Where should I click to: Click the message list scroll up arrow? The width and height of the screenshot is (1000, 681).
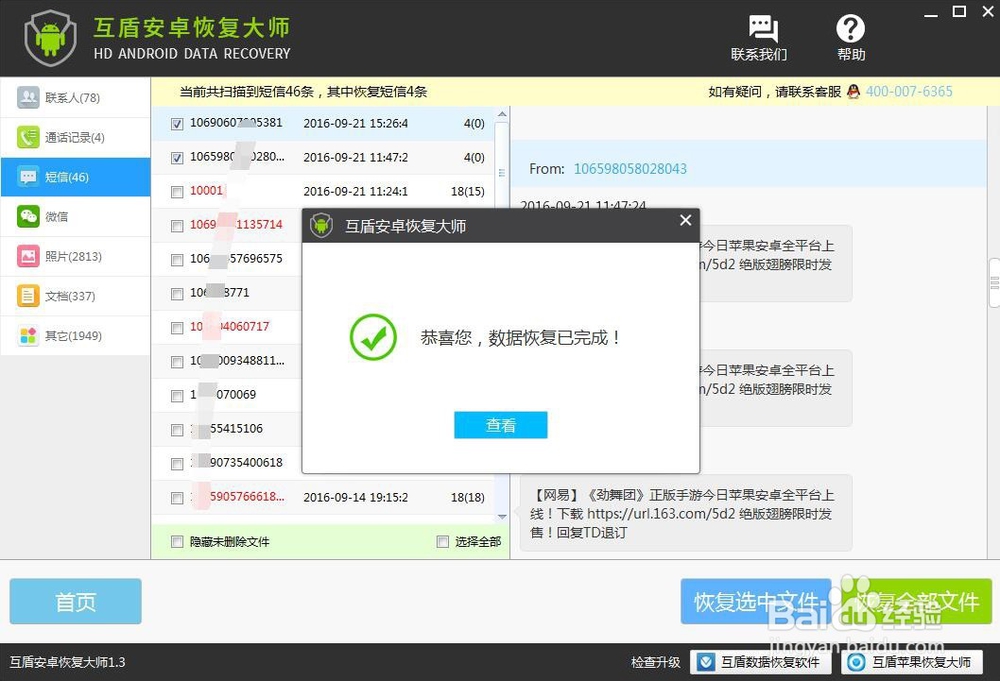point(502,114)
